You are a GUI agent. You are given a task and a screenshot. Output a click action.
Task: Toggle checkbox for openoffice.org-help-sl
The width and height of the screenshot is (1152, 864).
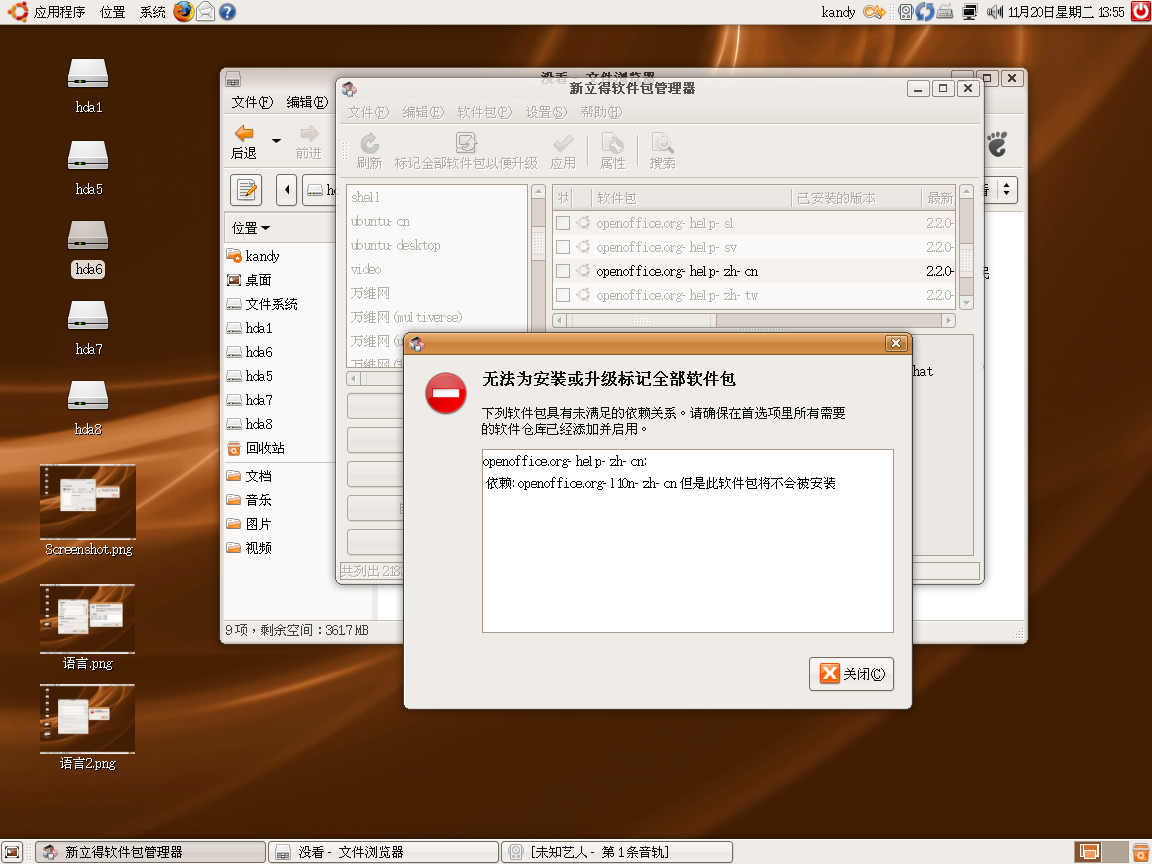[564, 223]
